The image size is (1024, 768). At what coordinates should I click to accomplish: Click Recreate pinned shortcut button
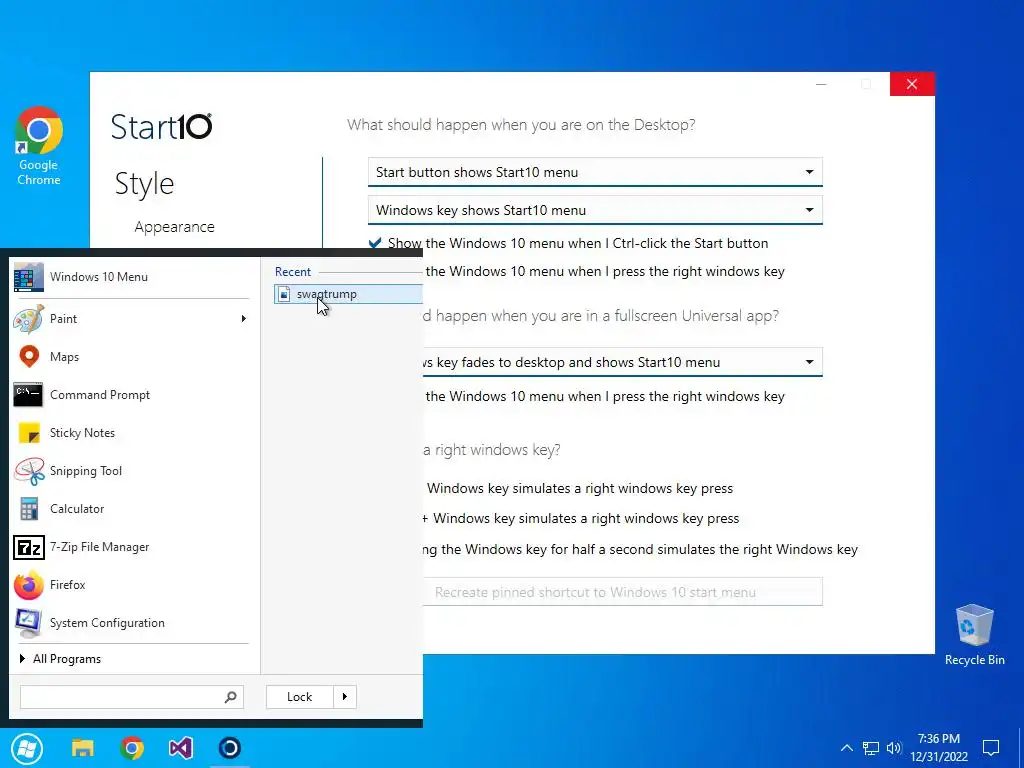point(622,592)
